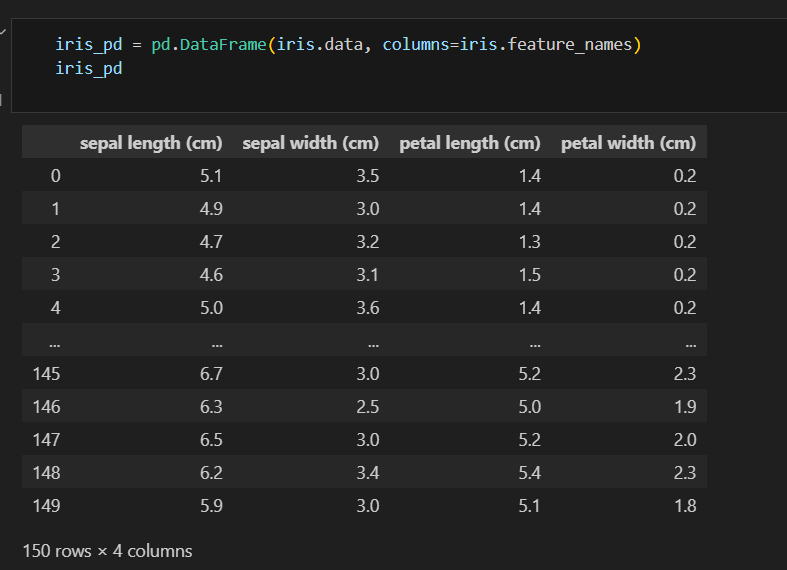Click the petal width value 1.9
The width and height of the screenshot is (787, 570).
click(x=685, y=407)
